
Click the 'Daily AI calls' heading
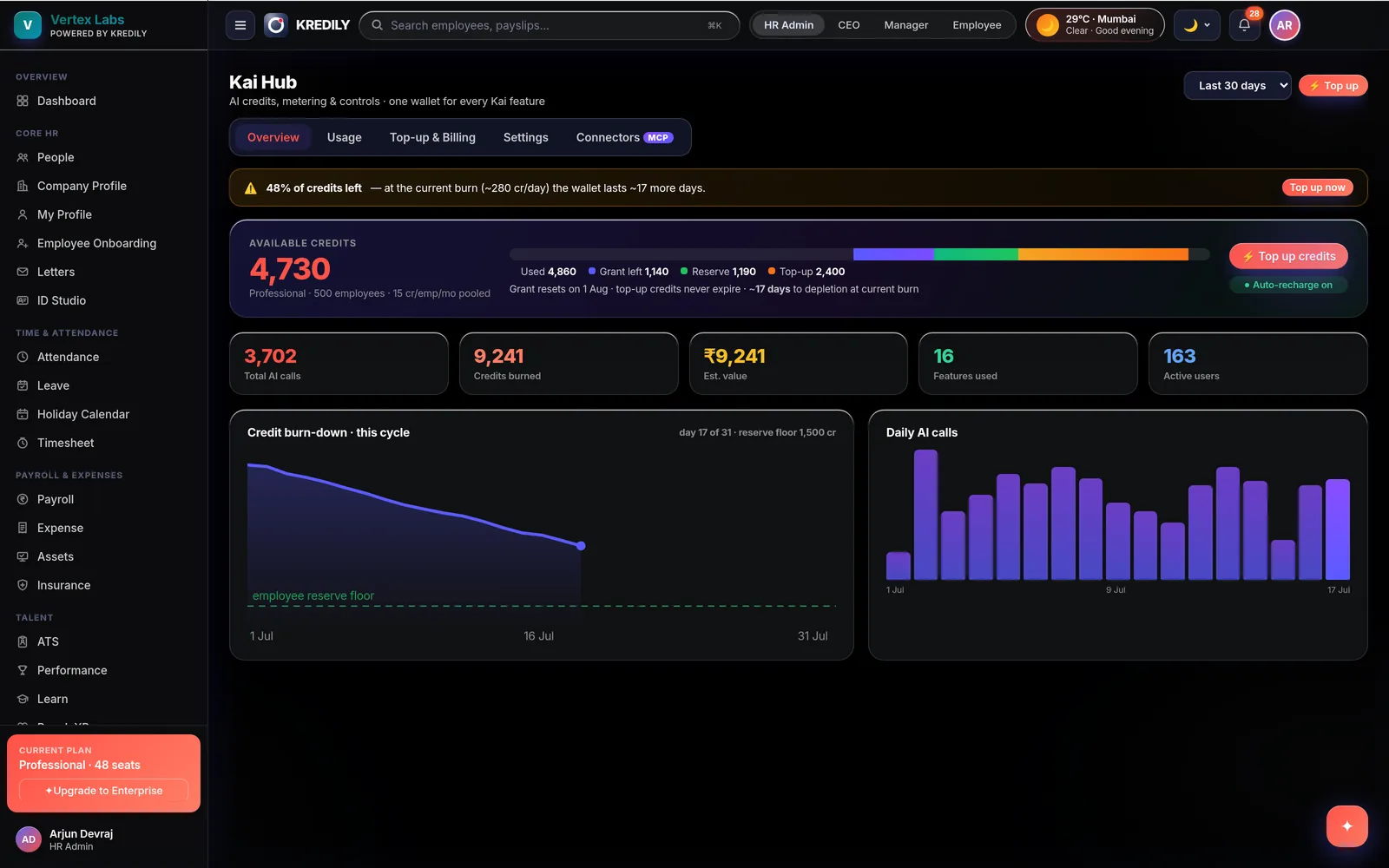tap(922, 432)
